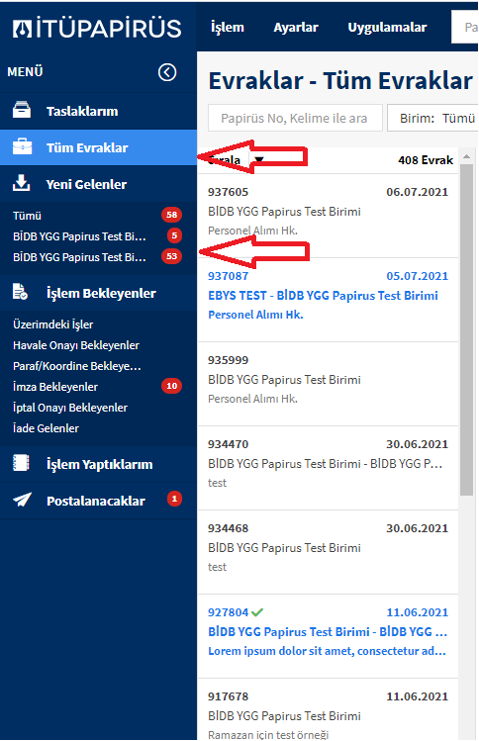This screenshot has width=479, height=741.
Task: Open the Ayarlar menu
Action: 296,27
